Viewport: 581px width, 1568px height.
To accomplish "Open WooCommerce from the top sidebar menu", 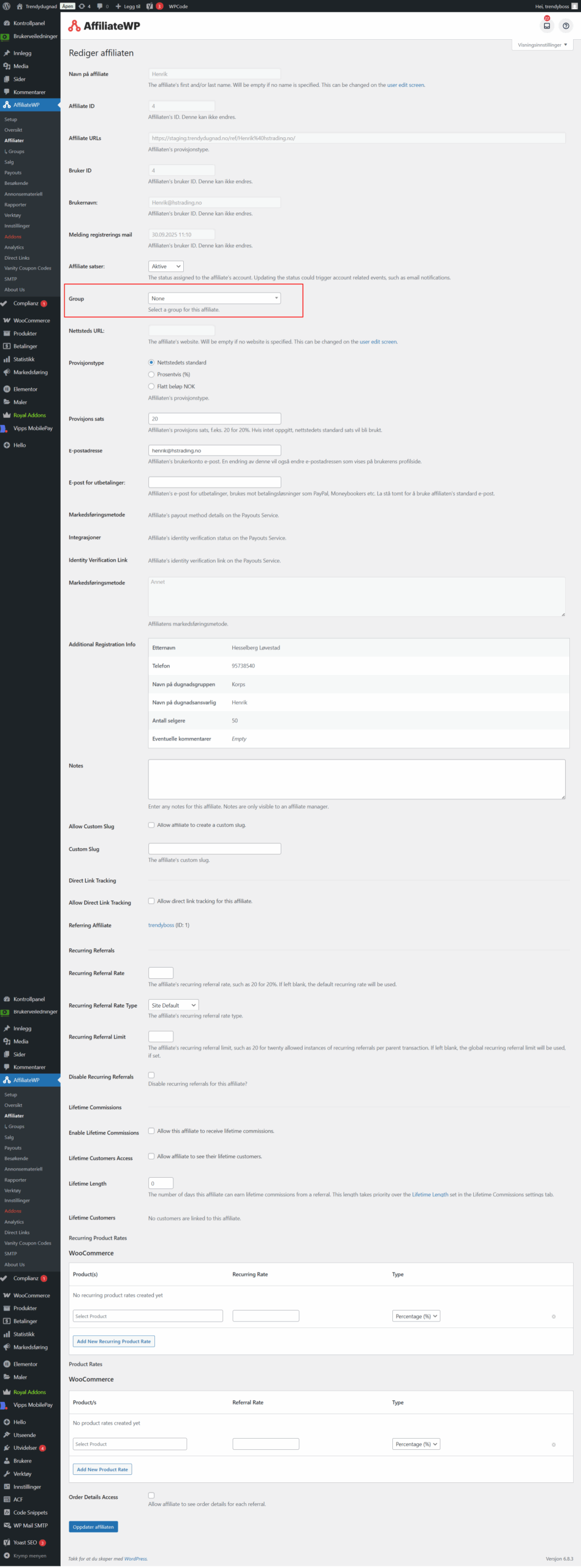I will (31, 320).
